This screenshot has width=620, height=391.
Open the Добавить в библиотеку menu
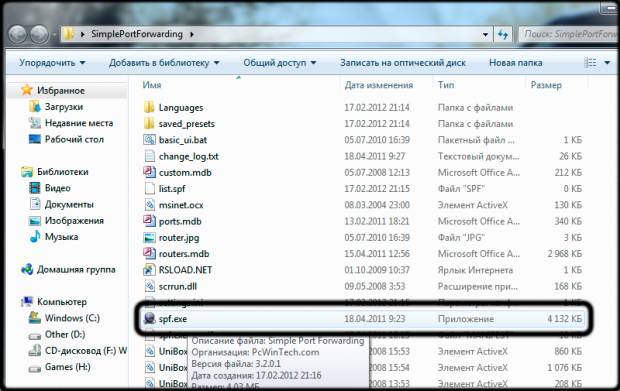(x=164, y=62)
